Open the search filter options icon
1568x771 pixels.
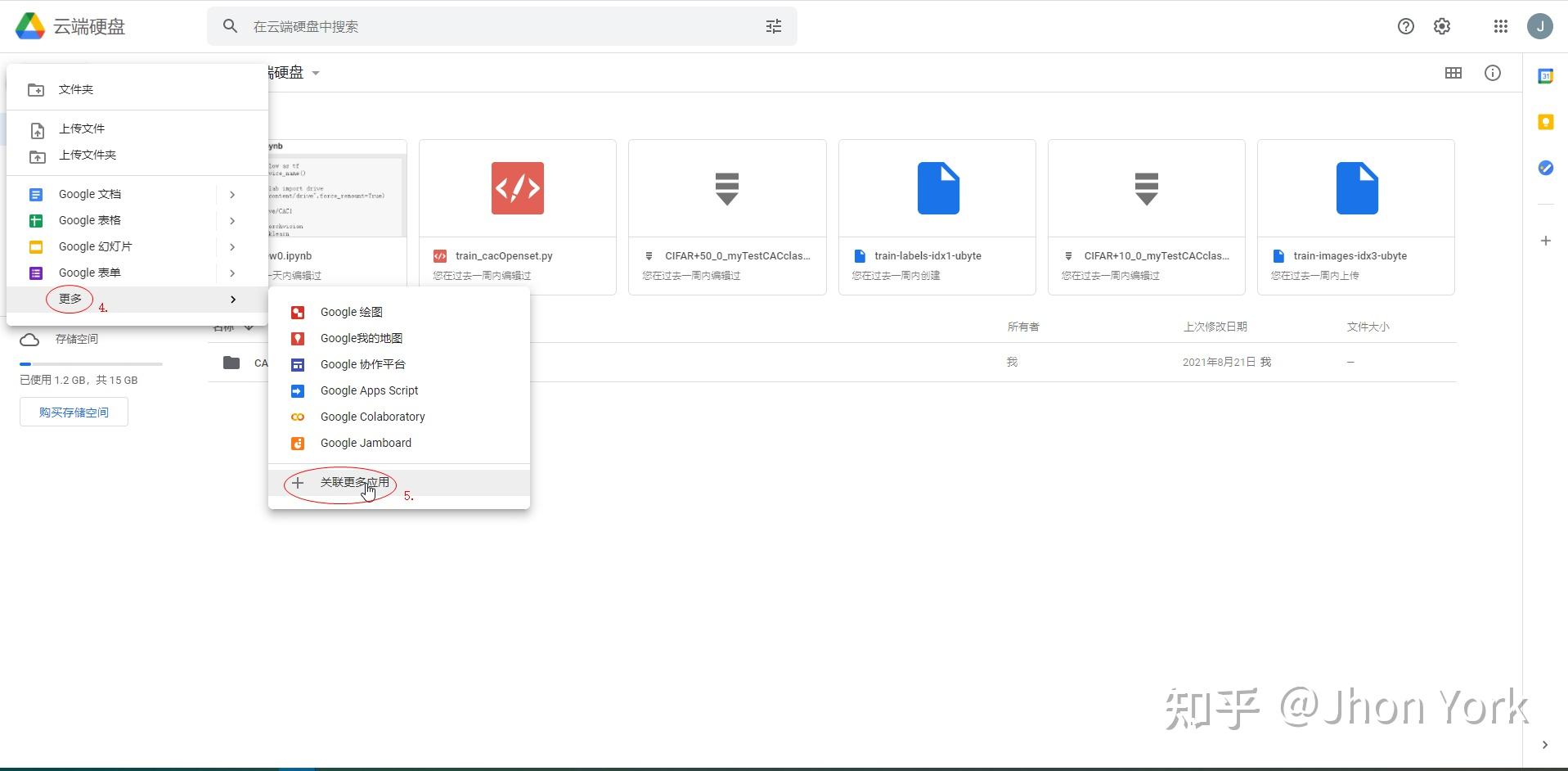pos(772,25)
